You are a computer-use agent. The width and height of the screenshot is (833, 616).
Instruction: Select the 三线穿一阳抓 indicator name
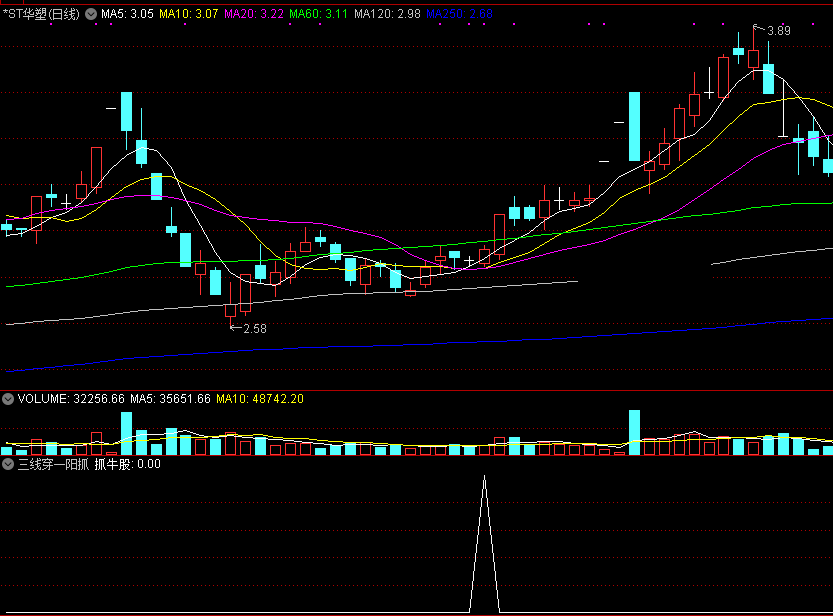[x=53, y=464]
